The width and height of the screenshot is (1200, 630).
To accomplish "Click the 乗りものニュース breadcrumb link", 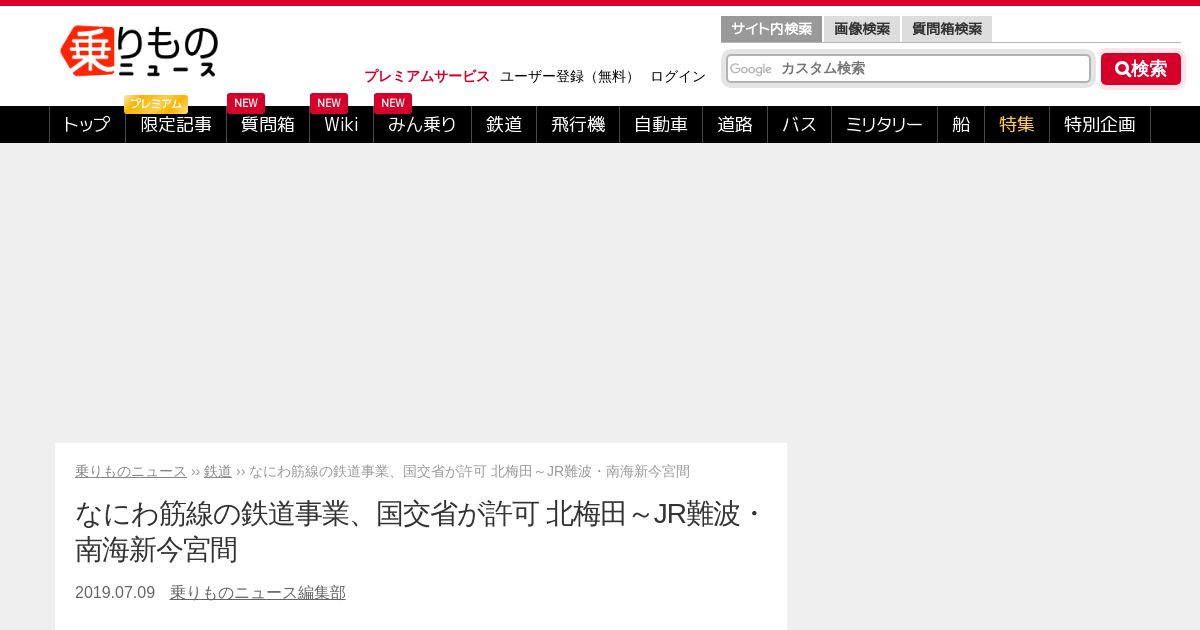I will [x=131, y=471].
